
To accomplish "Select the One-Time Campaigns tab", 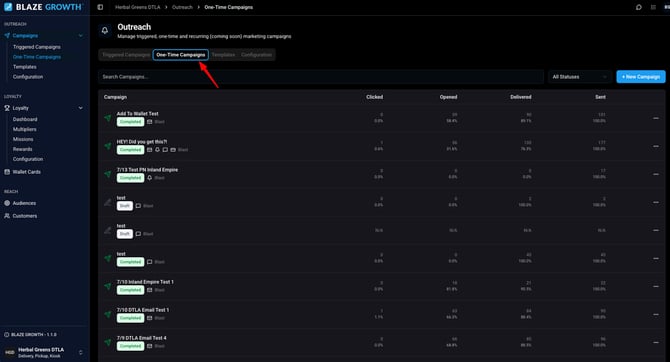I will (181, 55).
